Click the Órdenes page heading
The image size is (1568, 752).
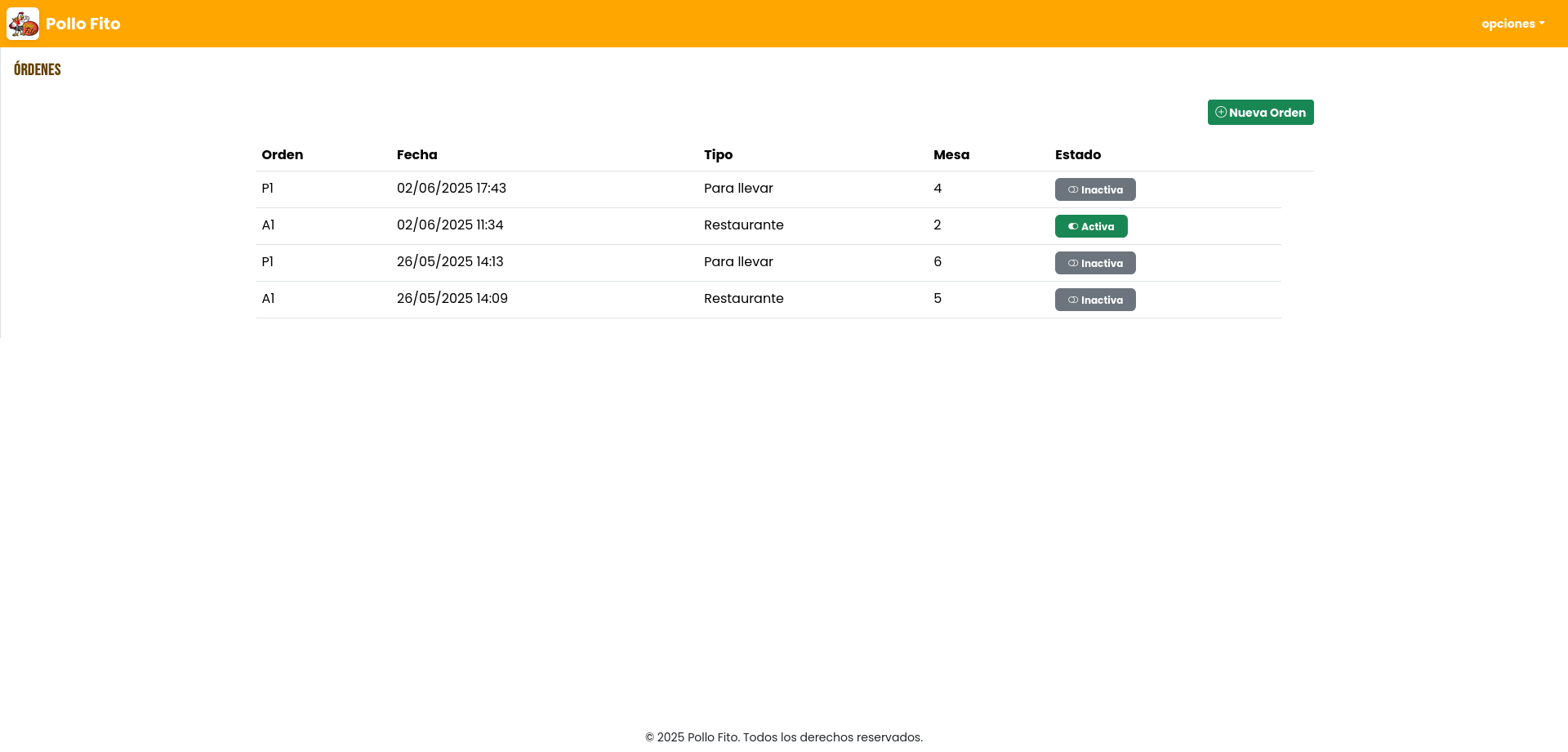click(x=38, y=69)
